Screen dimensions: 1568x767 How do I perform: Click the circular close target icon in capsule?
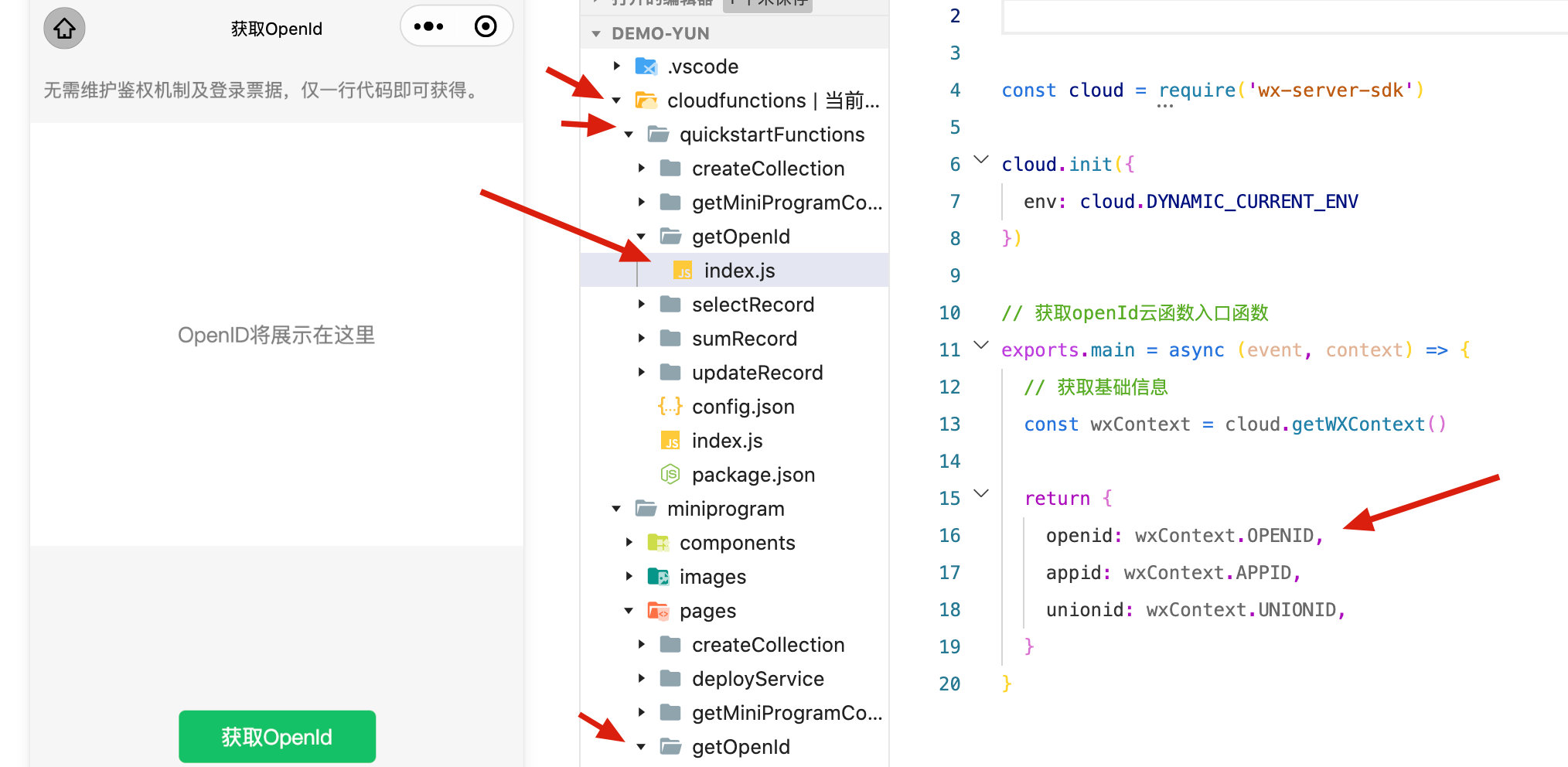click(486, 27)
